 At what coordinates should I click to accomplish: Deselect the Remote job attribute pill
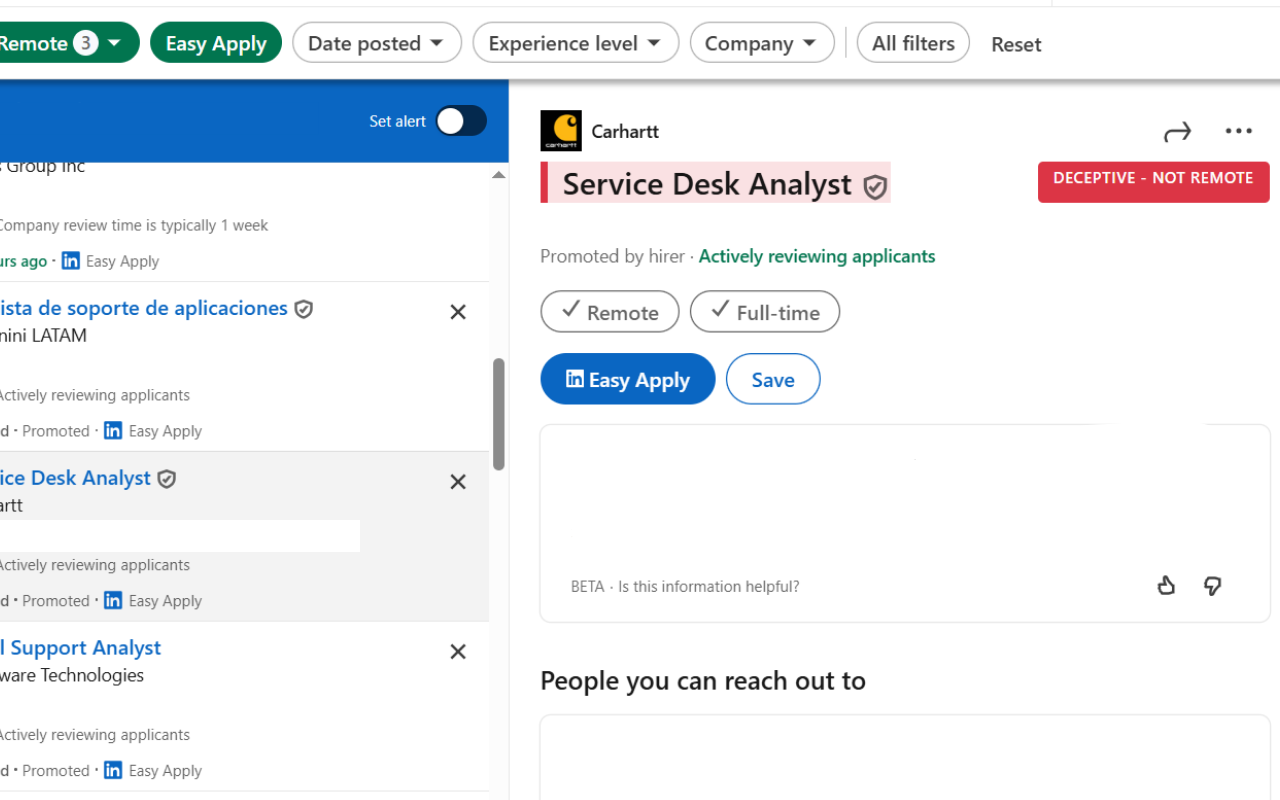(610, 311)
